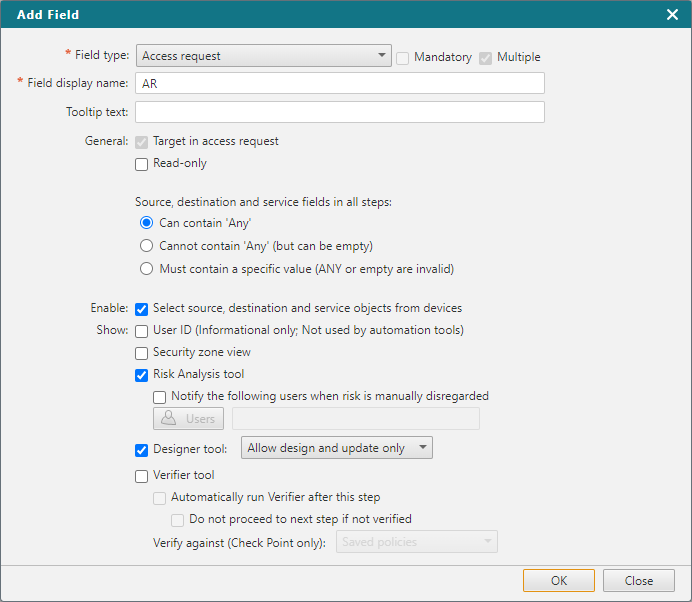692x602 pixels.
Task: Click the Tooltip text field
Action: point(339,112)
